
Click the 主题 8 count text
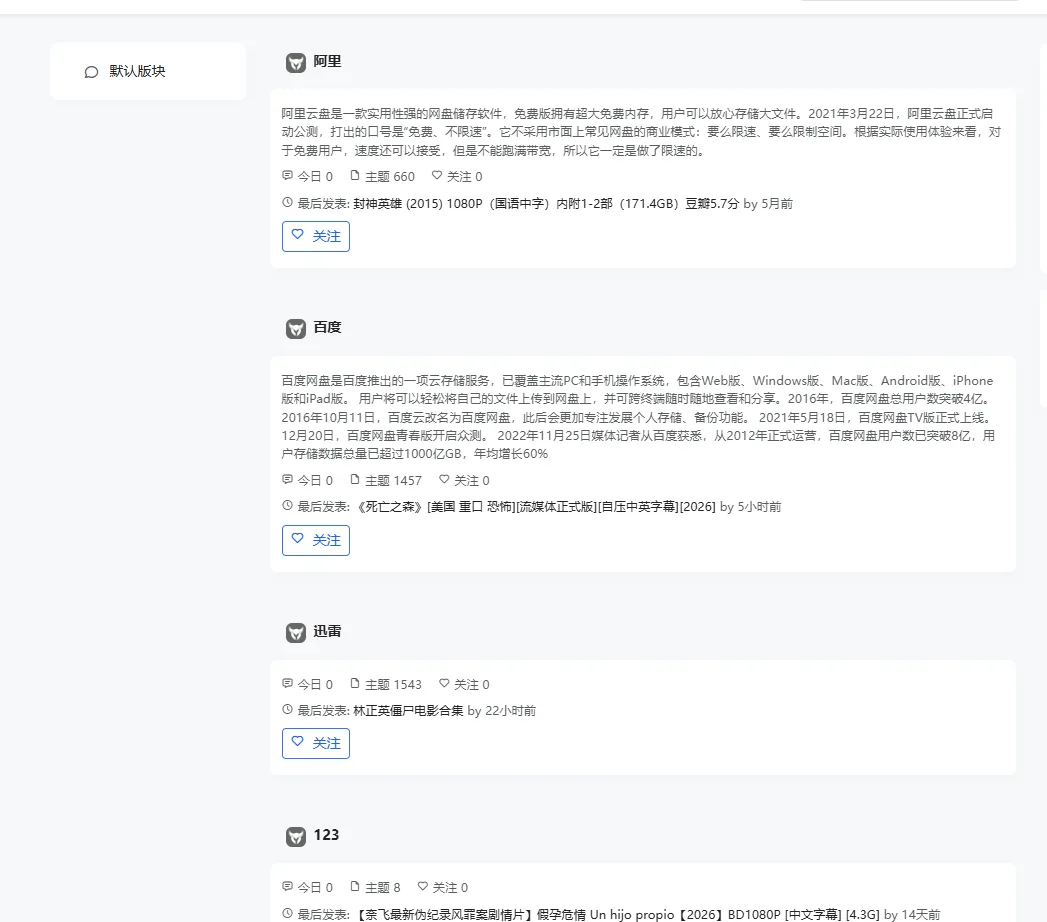(x=383, y=888)
